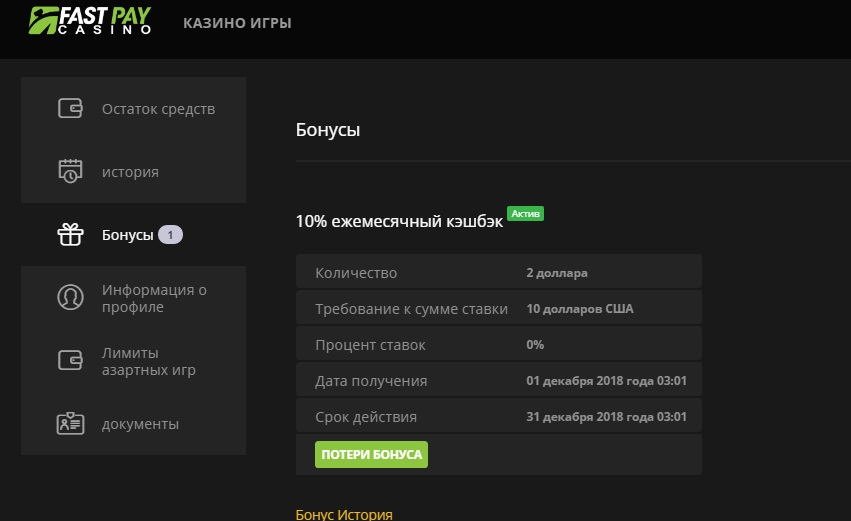The image size is (851, 521).
Task: Click the ID card documents icon
Action: [70, 424]
